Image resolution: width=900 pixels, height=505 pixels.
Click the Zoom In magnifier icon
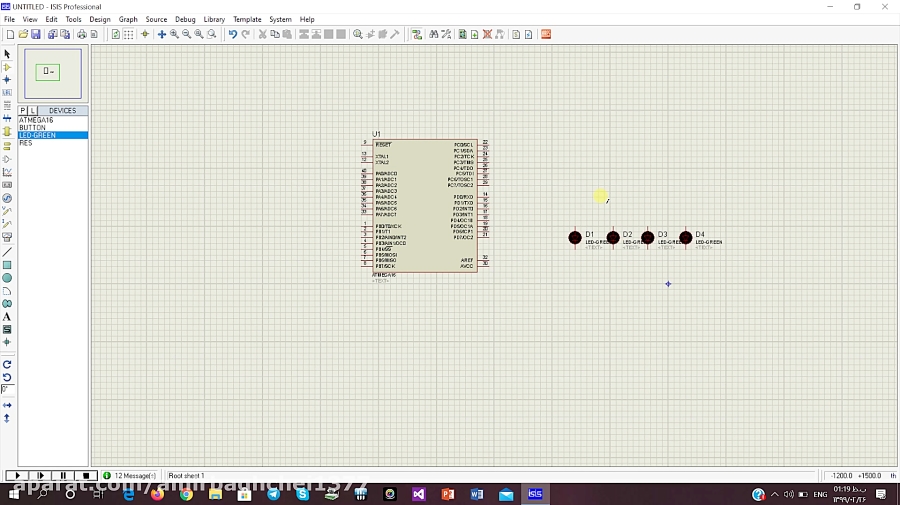pos(174,34)
